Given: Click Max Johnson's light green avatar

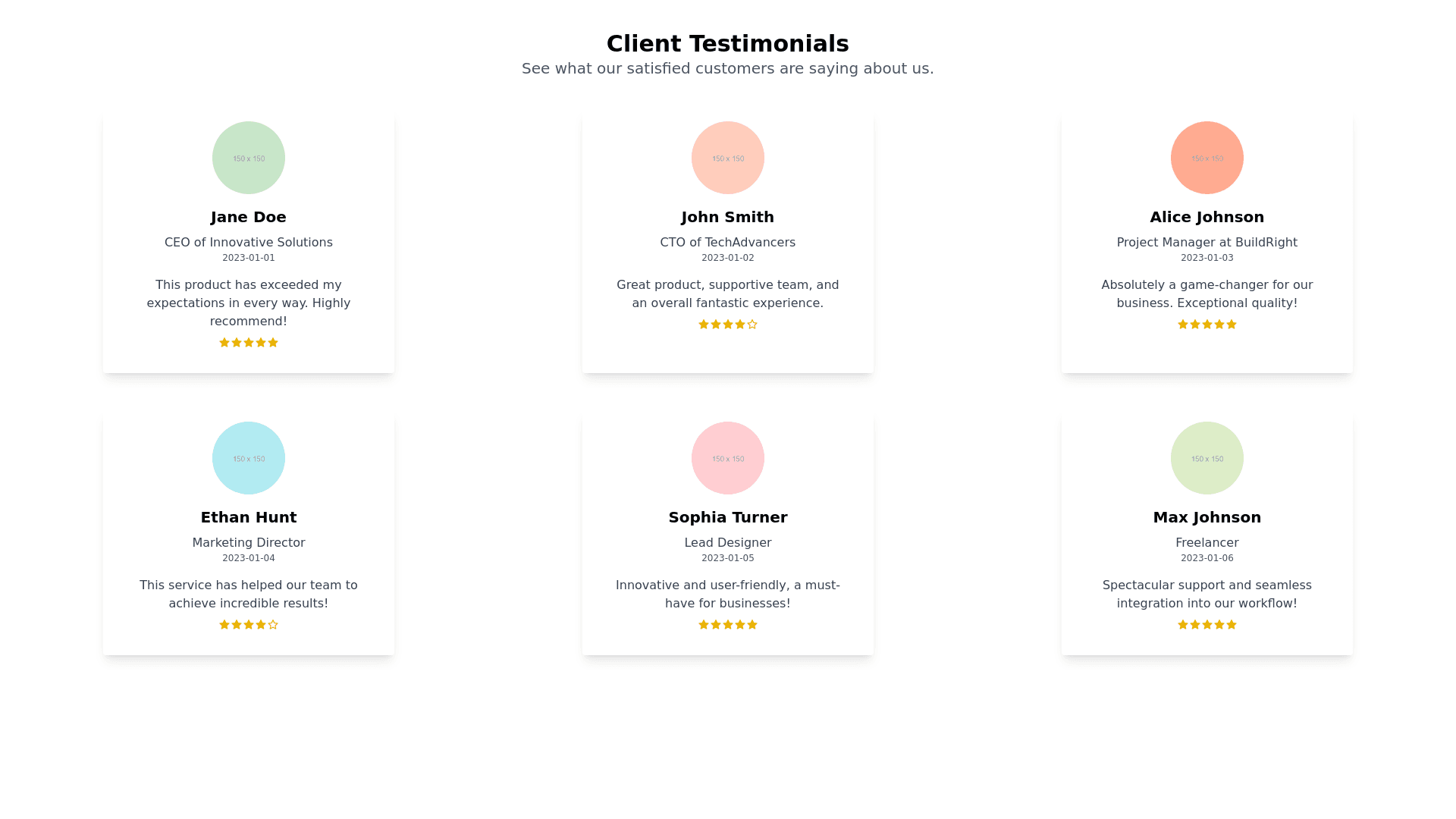Looking at the screenshot, I should [x=1207, y=458].
